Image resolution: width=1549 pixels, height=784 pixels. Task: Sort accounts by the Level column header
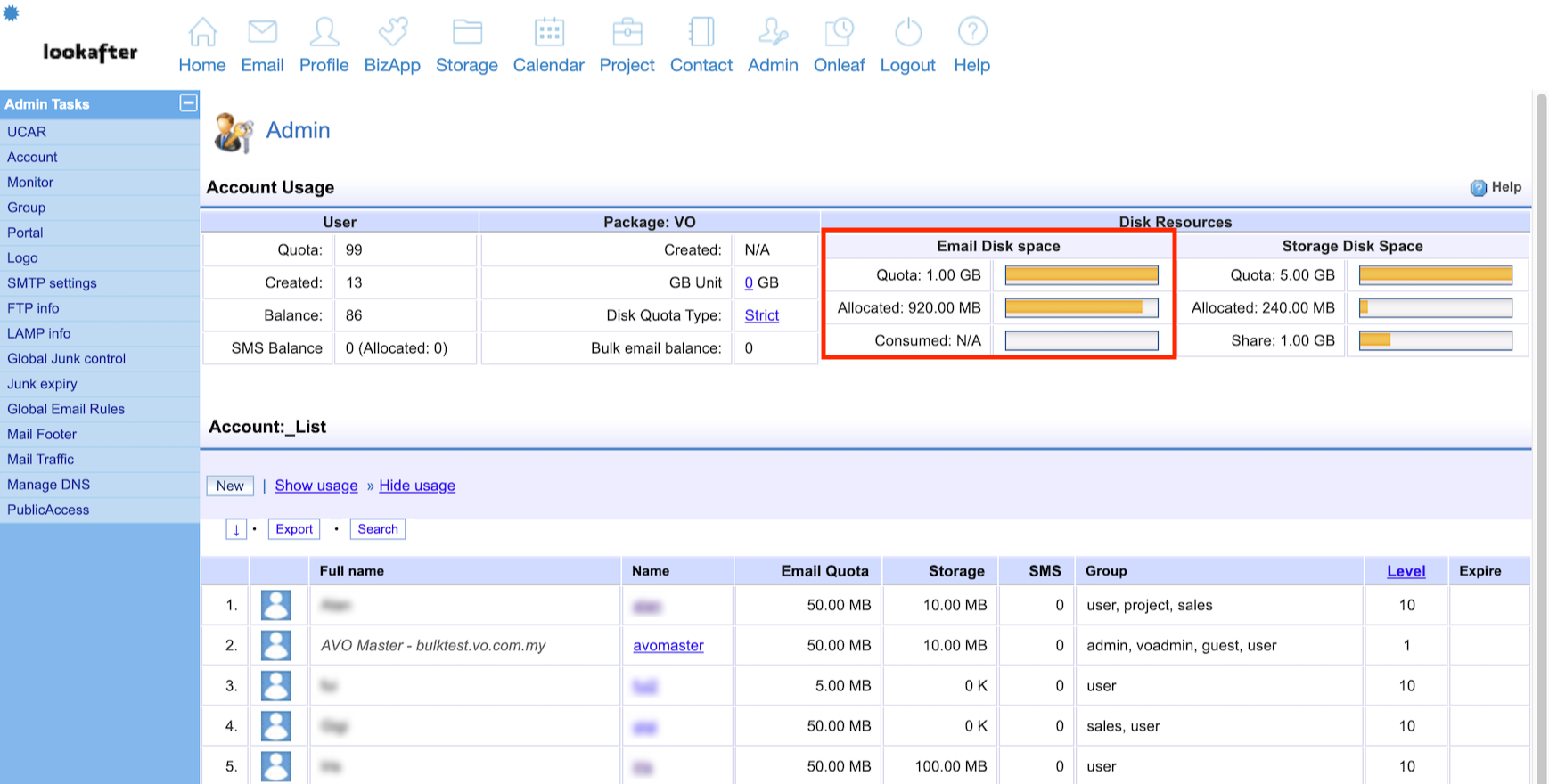[1406, 571]
